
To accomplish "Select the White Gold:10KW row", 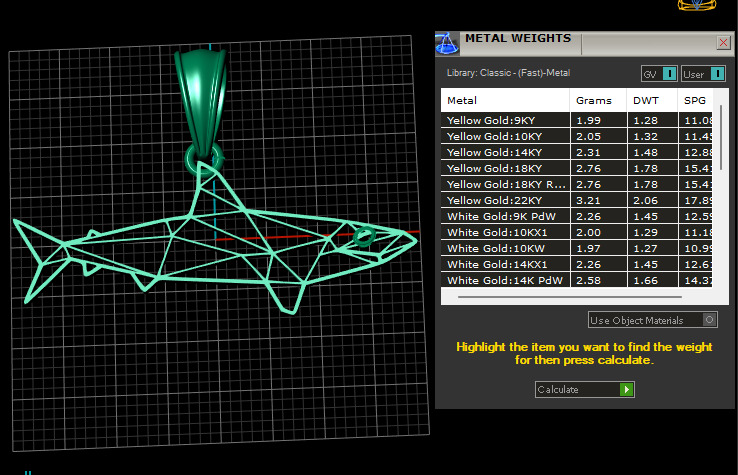I will tap(577, 248).
